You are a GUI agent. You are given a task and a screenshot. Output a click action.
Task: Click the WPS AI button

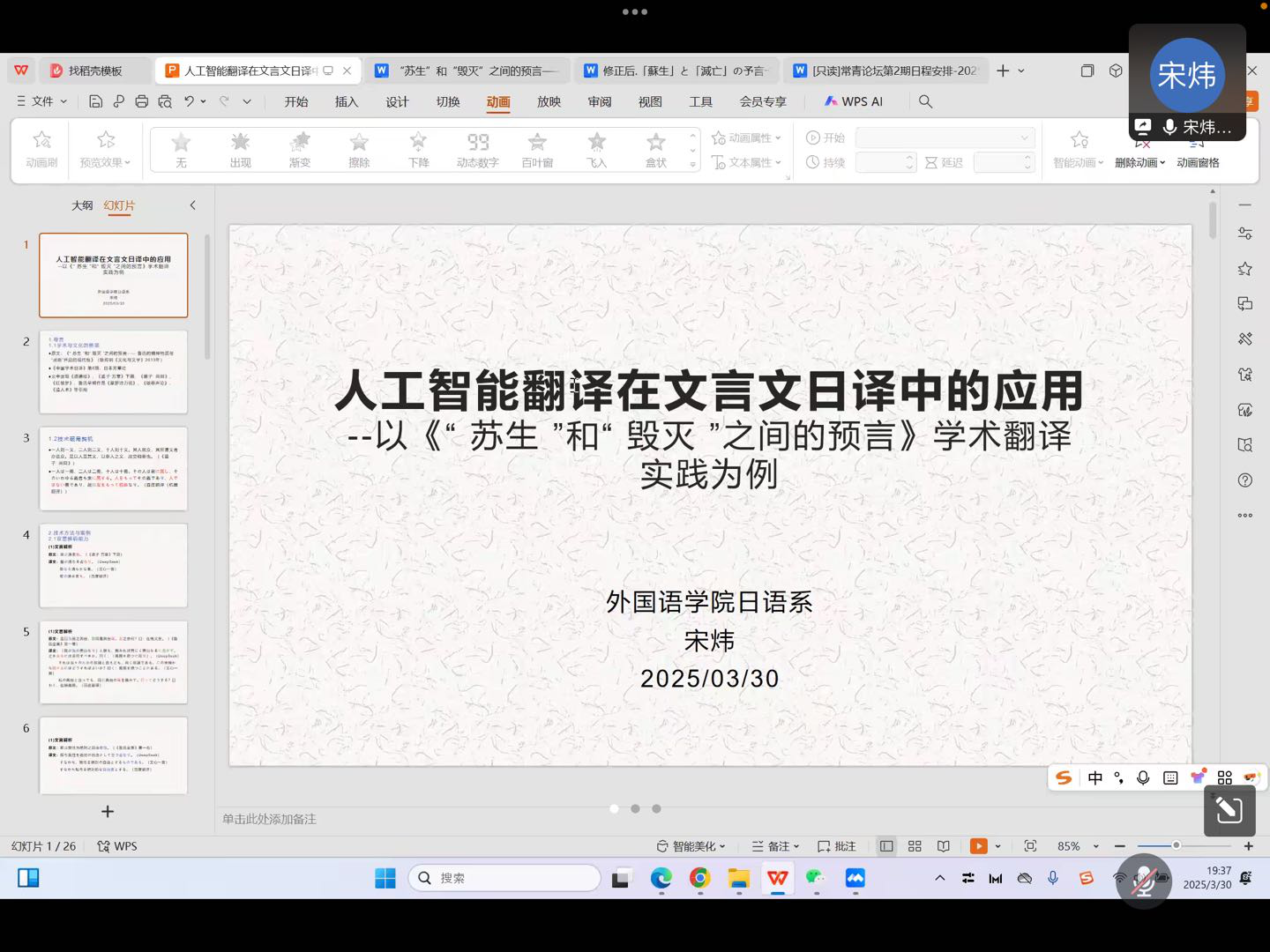coord(853,101)
